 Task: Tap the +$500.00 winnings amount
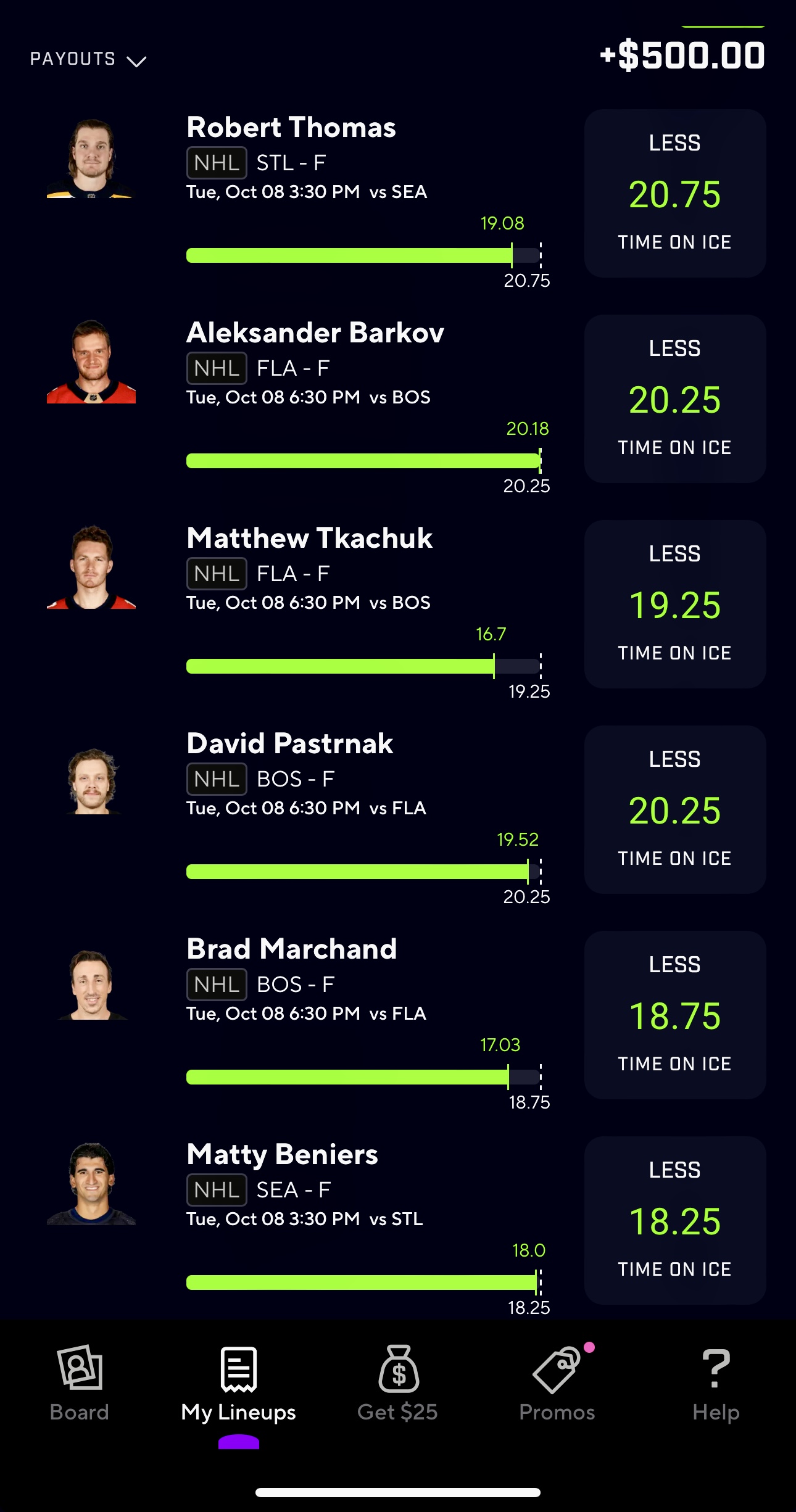tap(682, 56)
